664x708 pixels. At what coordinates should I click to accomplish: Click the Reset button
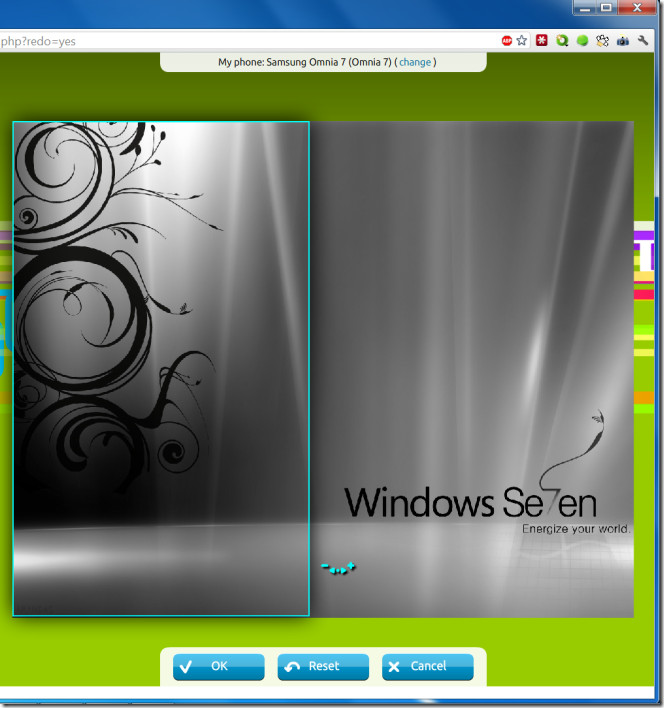(323, 666)
